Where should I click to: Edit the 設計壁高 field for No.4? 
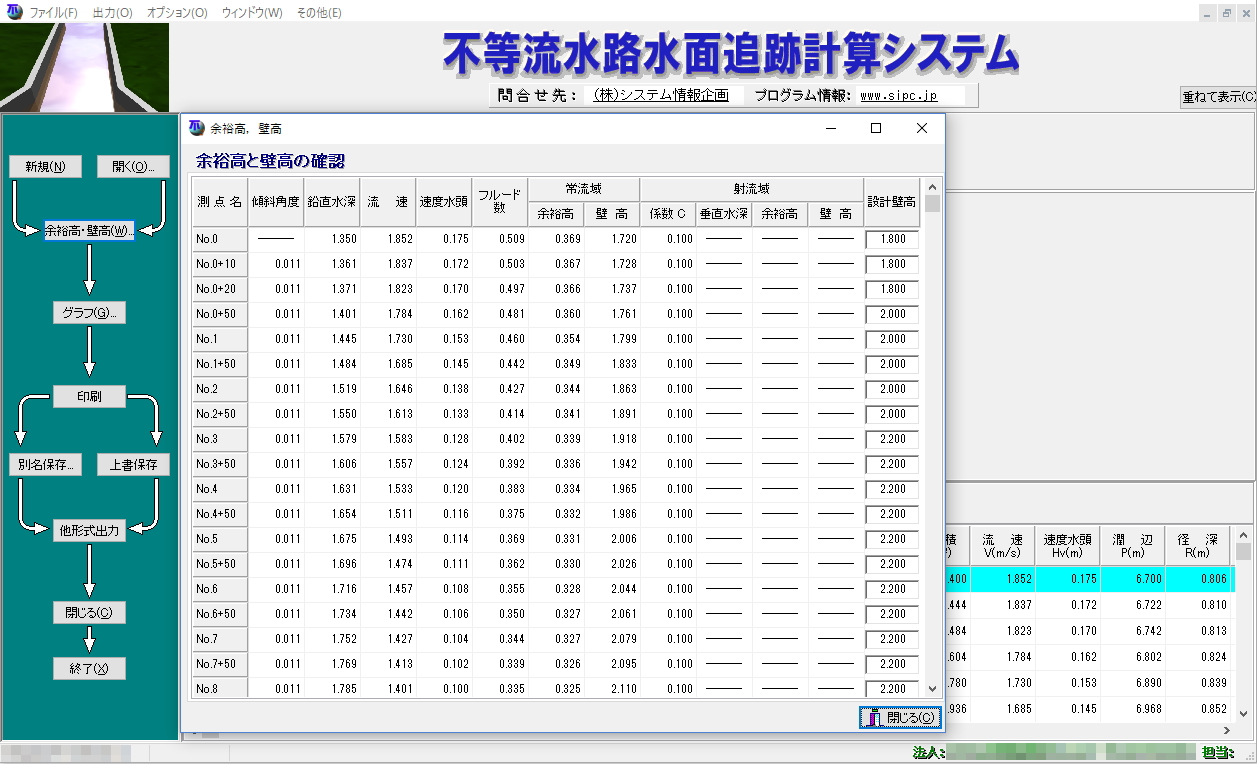[893, 489]
